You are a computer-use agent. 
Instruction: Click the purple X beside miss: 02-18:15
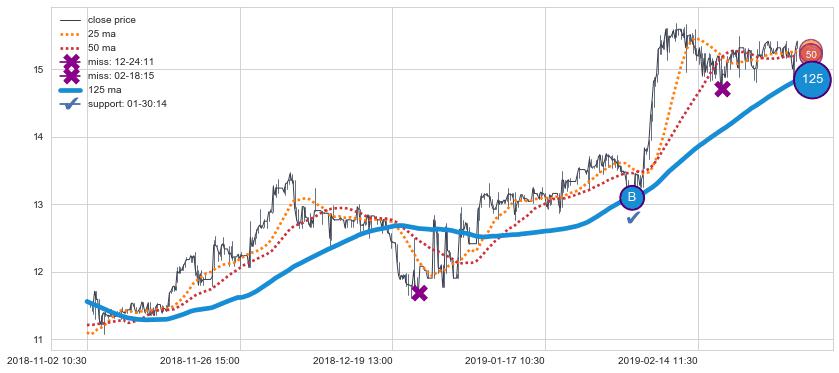[x=71, y=76]
